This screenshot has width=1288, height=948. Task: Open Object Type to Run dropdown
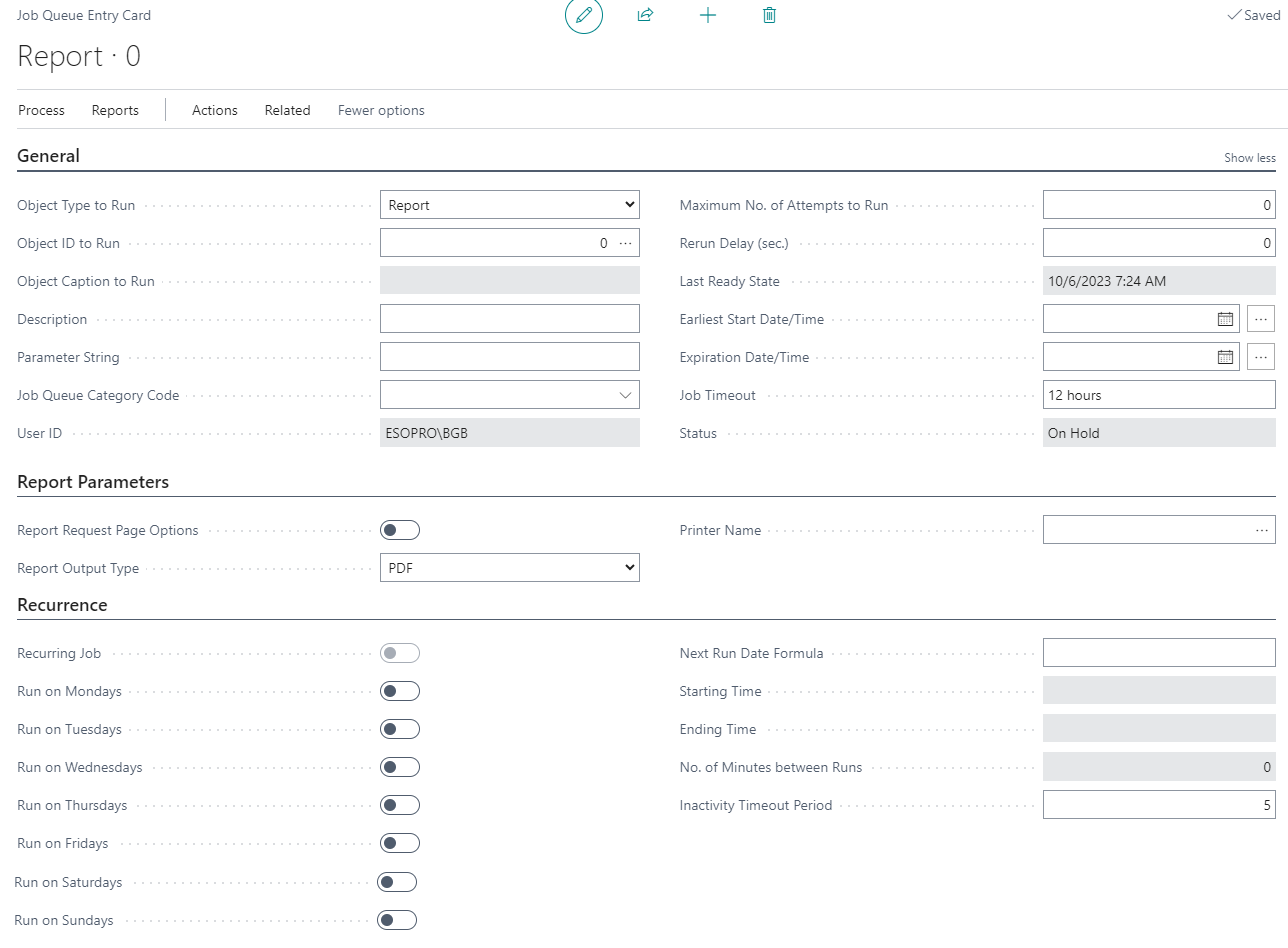pos(509,205)
